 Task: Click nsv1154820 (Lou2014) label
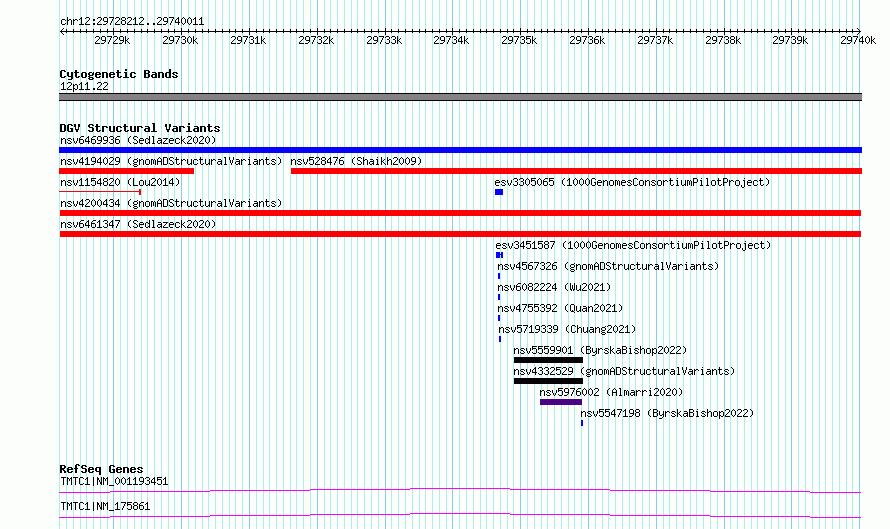tap(120, 182)
